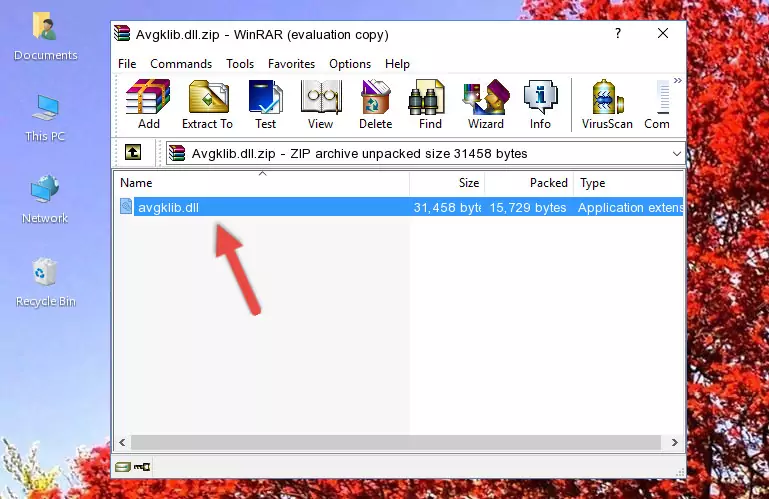Open the Tools menu
The width and height of the screenshot is (769, 499).
pyautogui.click(x=240, y=64)
